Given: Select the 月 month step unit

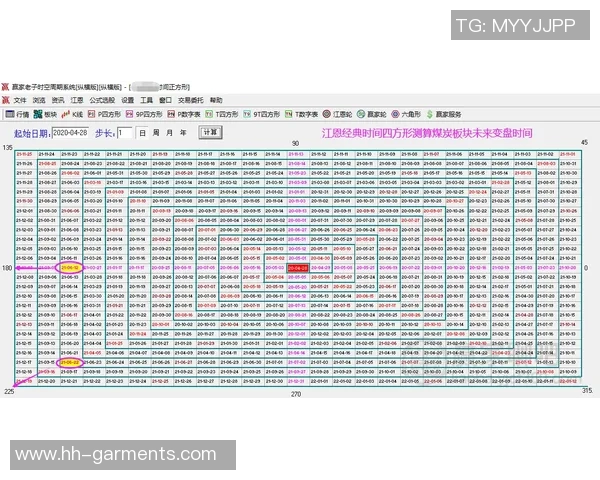Looking at the screenshot, I should (x=169, y=132).
